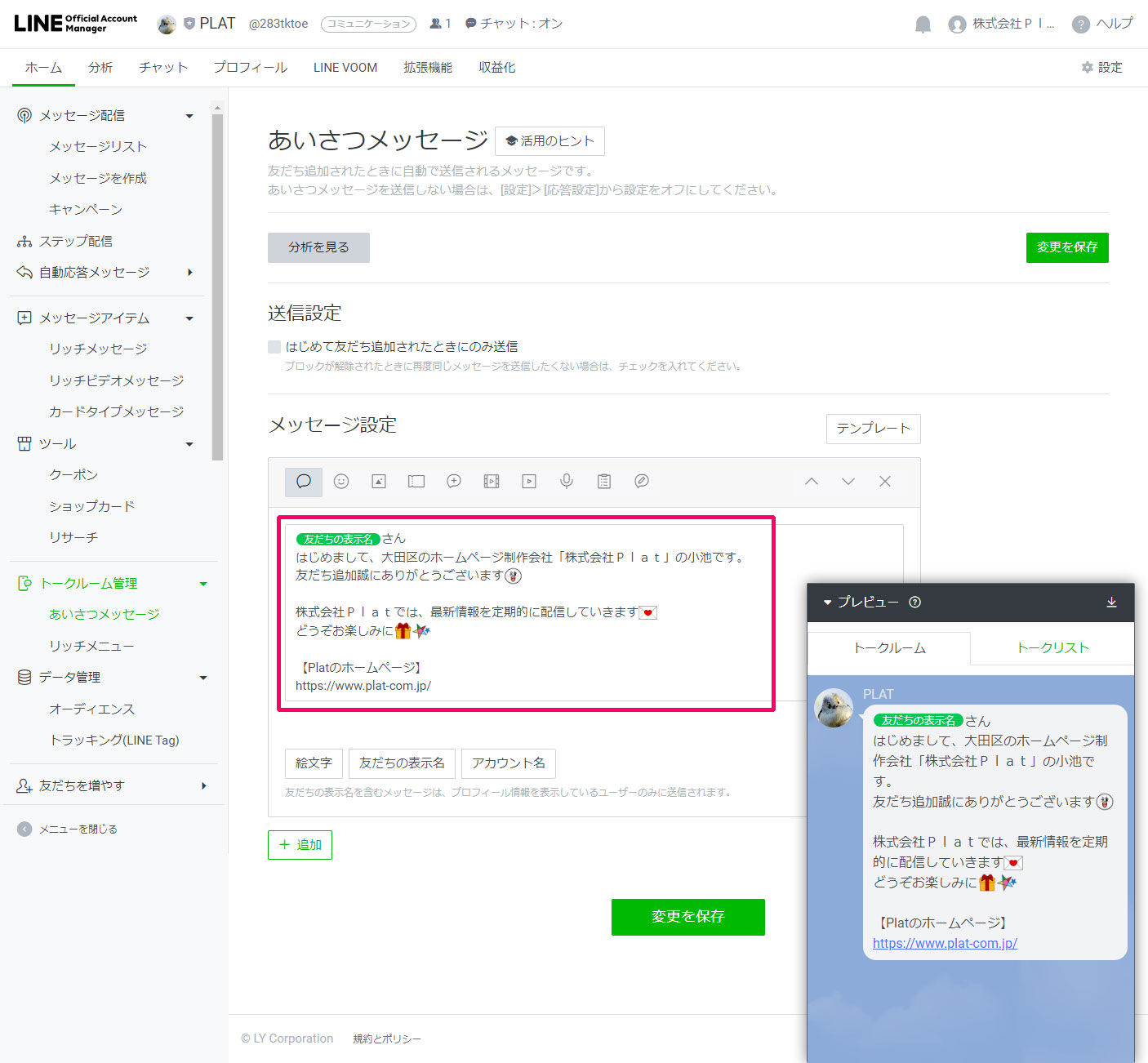
Task: Select the text message type icon
Action: (x=304, y=482)
